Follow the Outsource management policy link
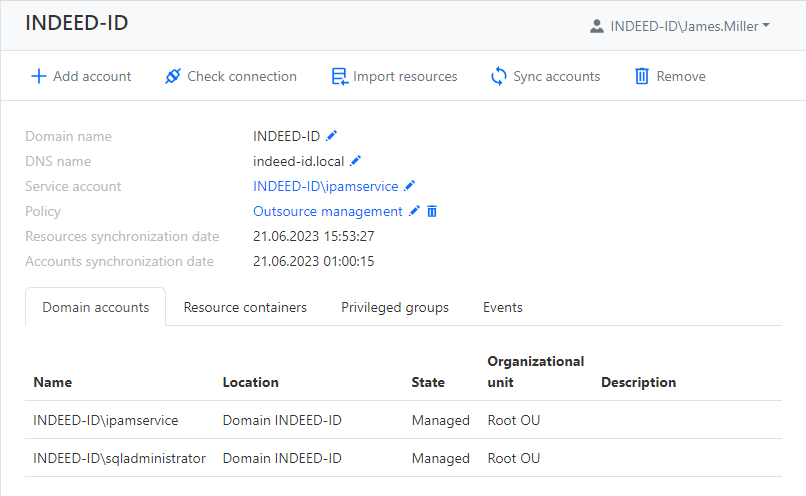Screen dimensions: 806x496 point(327,211)
